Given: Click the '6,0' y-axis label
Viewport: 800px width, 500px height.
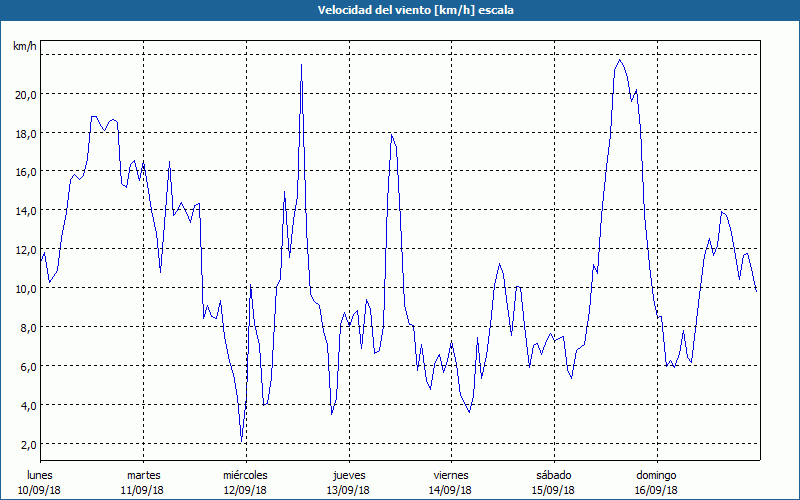Looking at the screenshot, I should point(28,367).
